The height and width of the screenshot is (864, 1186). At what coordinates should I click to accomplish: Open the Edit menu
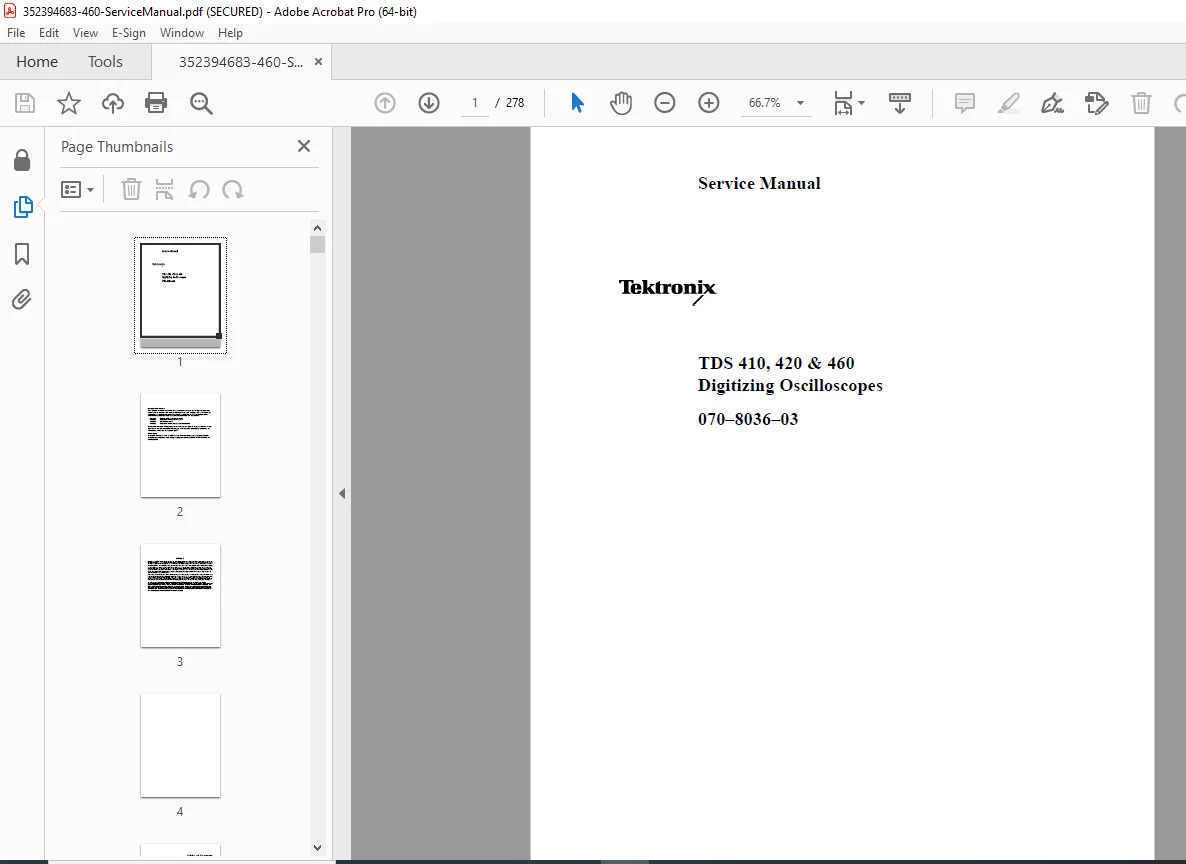tap(49, 33)
